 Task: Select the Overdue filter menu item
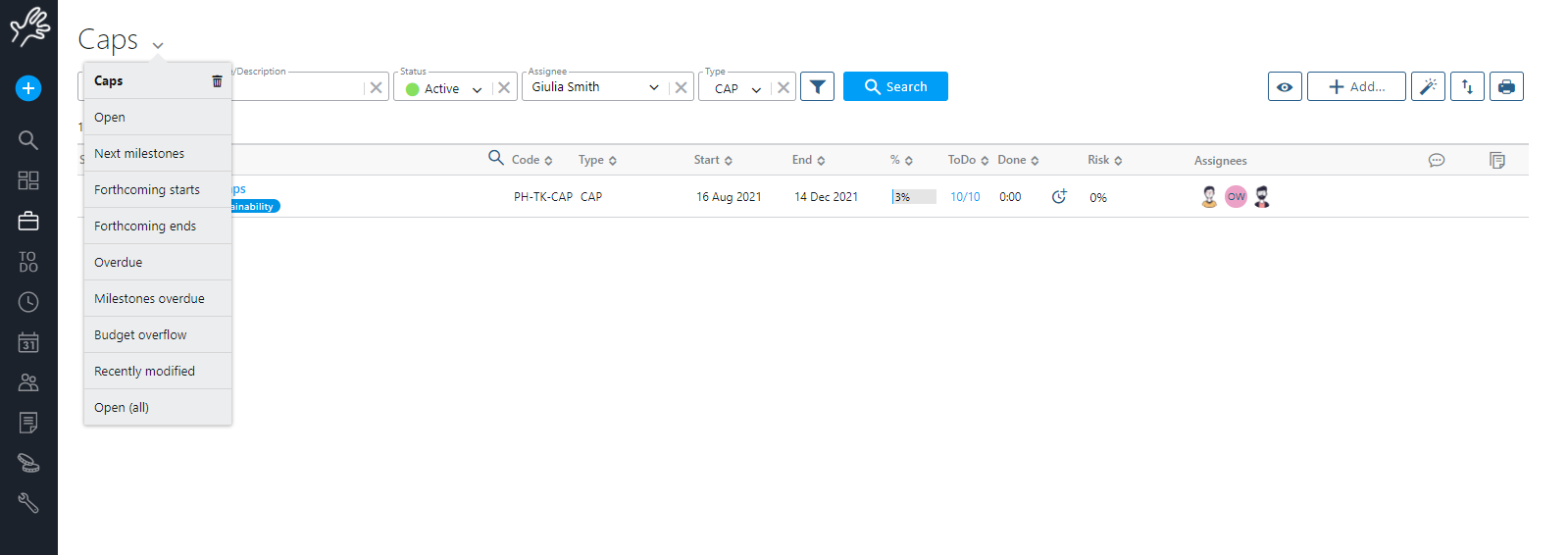pyautogui.click(x=119, y=262)
